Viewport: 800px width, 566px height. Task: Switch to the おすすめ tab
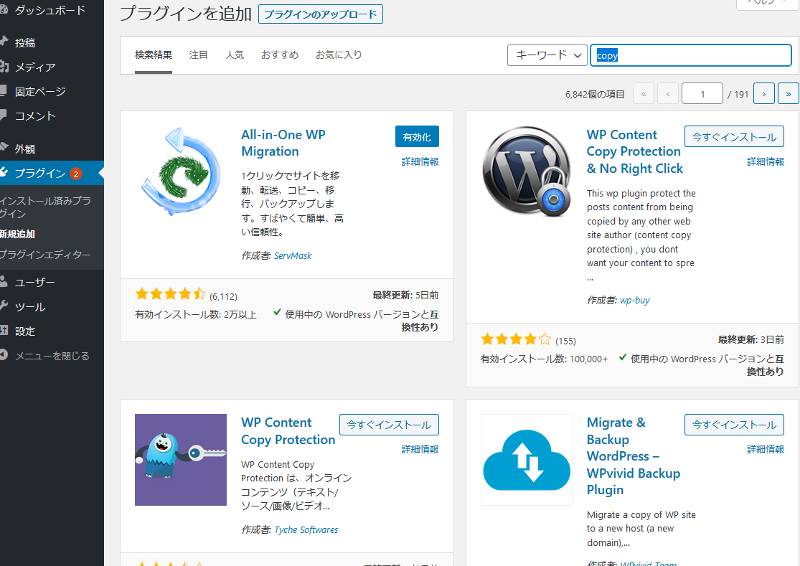pyautogui.click(x=280, y=55)
